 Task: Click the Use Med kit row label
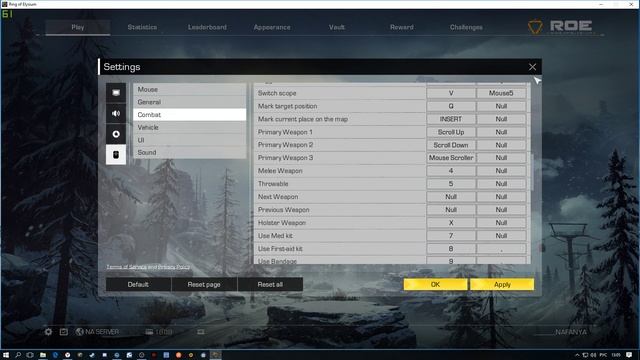(x=275, y=236)
